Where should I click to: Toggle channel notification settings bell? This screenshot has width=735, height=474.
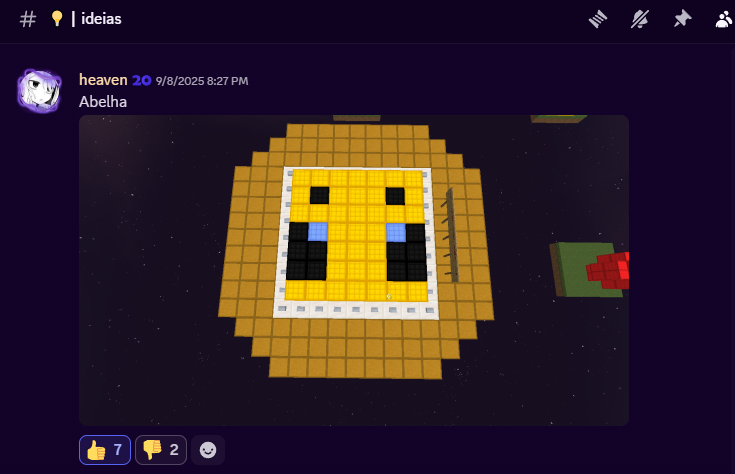pyautogui.click(x=640, y=19)
